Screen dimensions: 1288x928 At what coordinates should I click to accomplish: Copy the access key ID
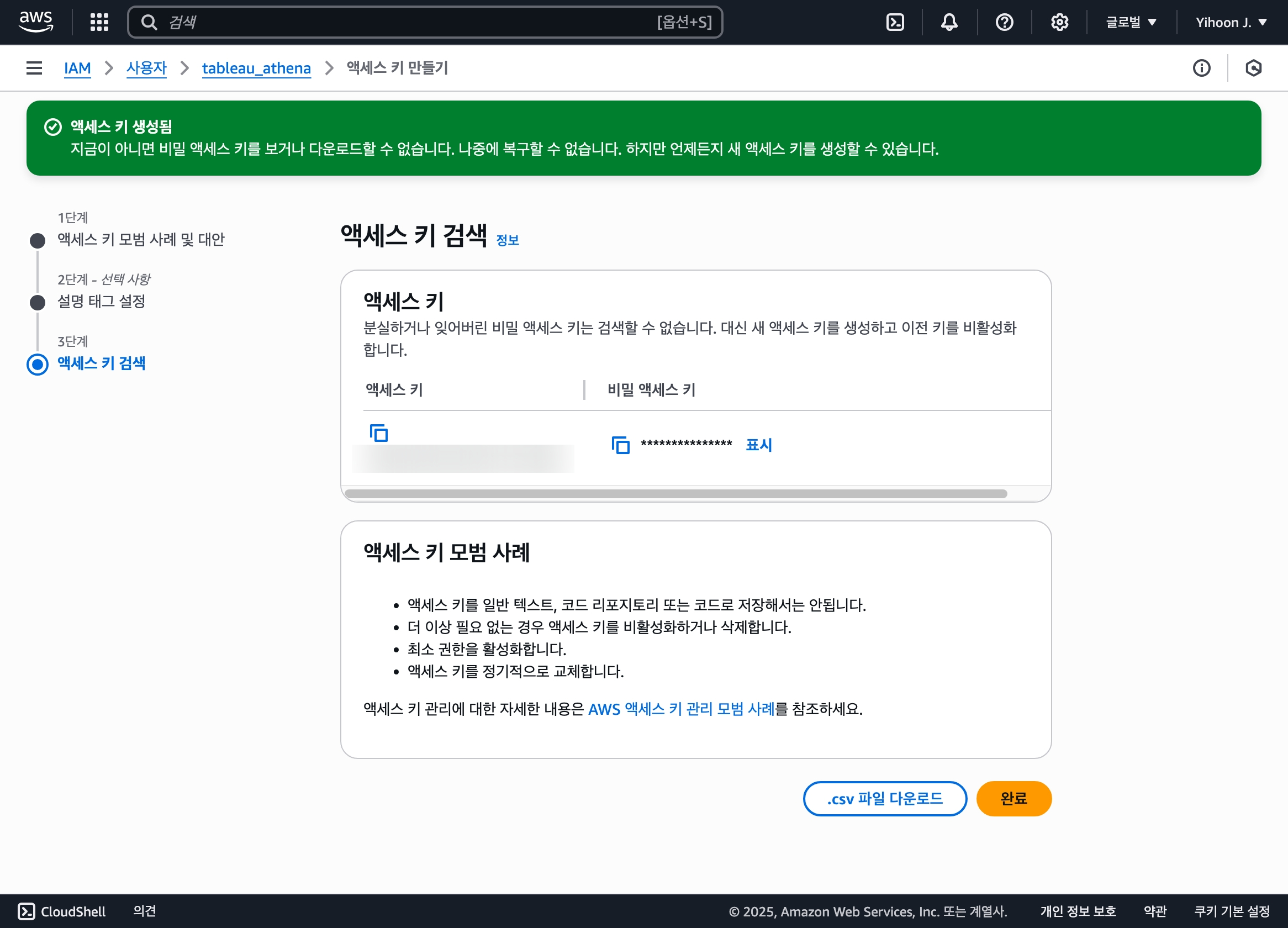coord(379,433)
